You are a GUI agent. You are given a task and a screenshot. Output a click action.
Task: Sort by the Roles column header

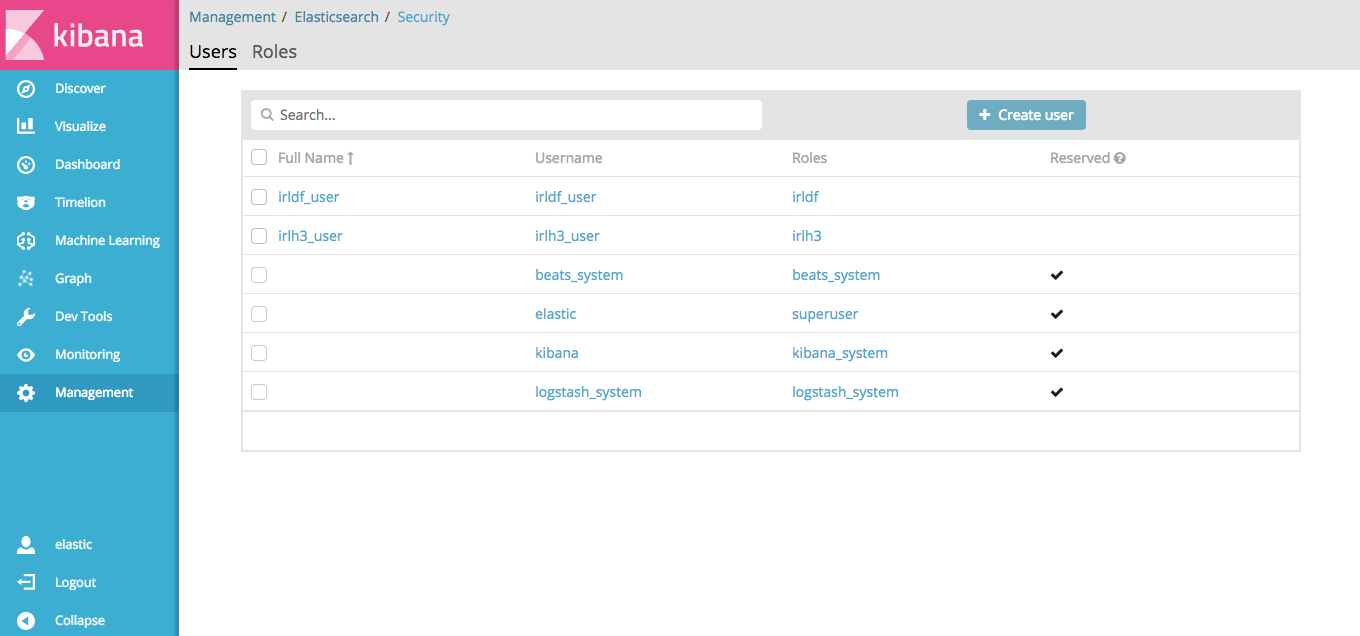pos(810,158)
